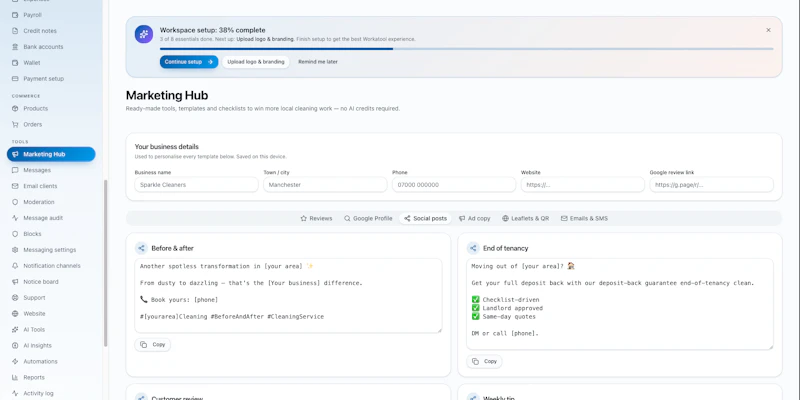The height and width of the screenshot is (400, 800).
Task: Click the Reports bar chart icon
Action: pos(15,378)
